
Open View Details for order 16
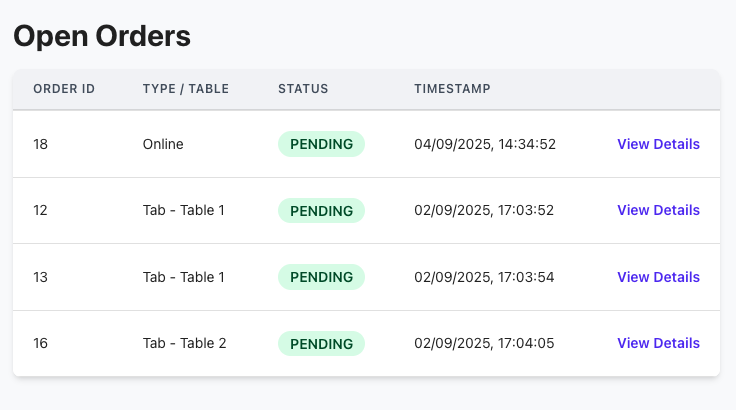tap(658, 343)
